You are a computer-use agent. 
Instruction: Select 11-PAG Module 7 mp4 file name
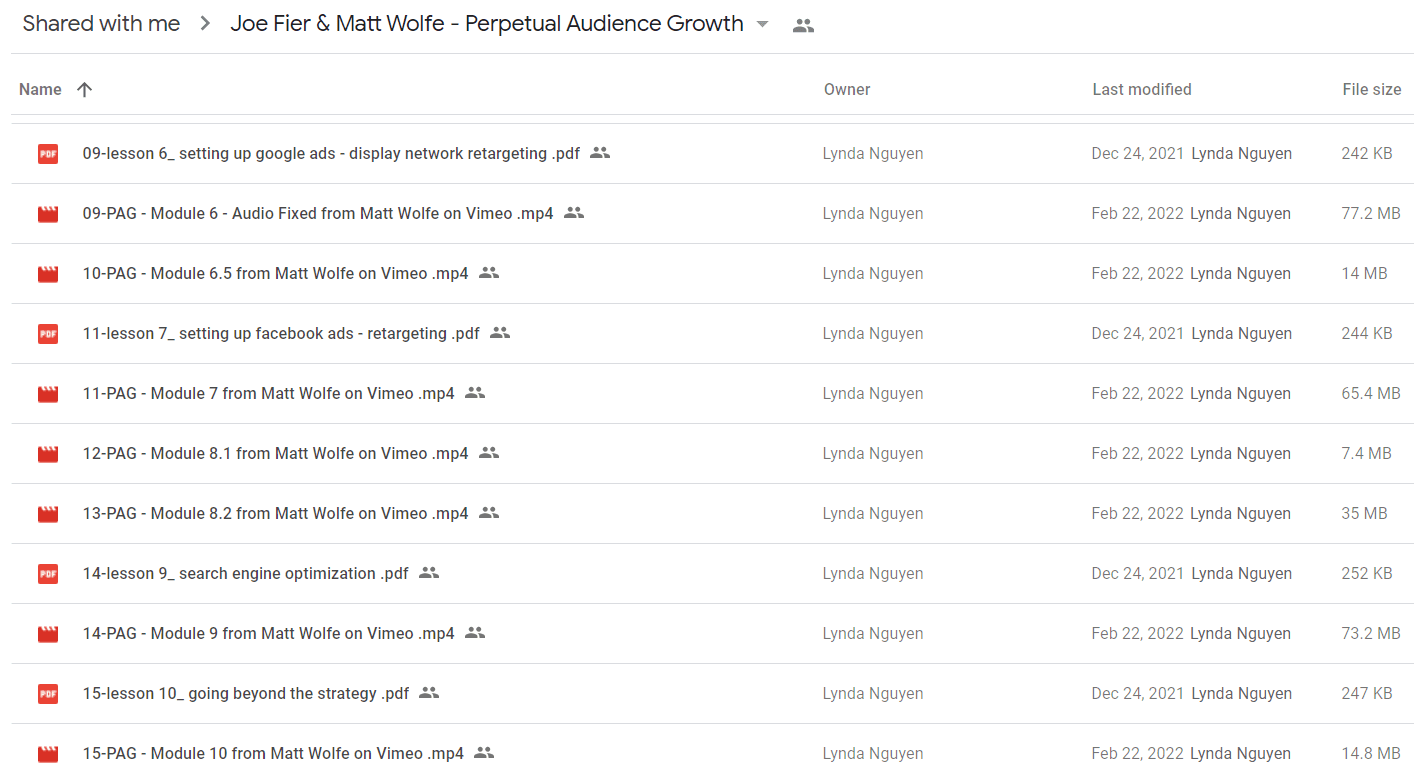(268, 394)
